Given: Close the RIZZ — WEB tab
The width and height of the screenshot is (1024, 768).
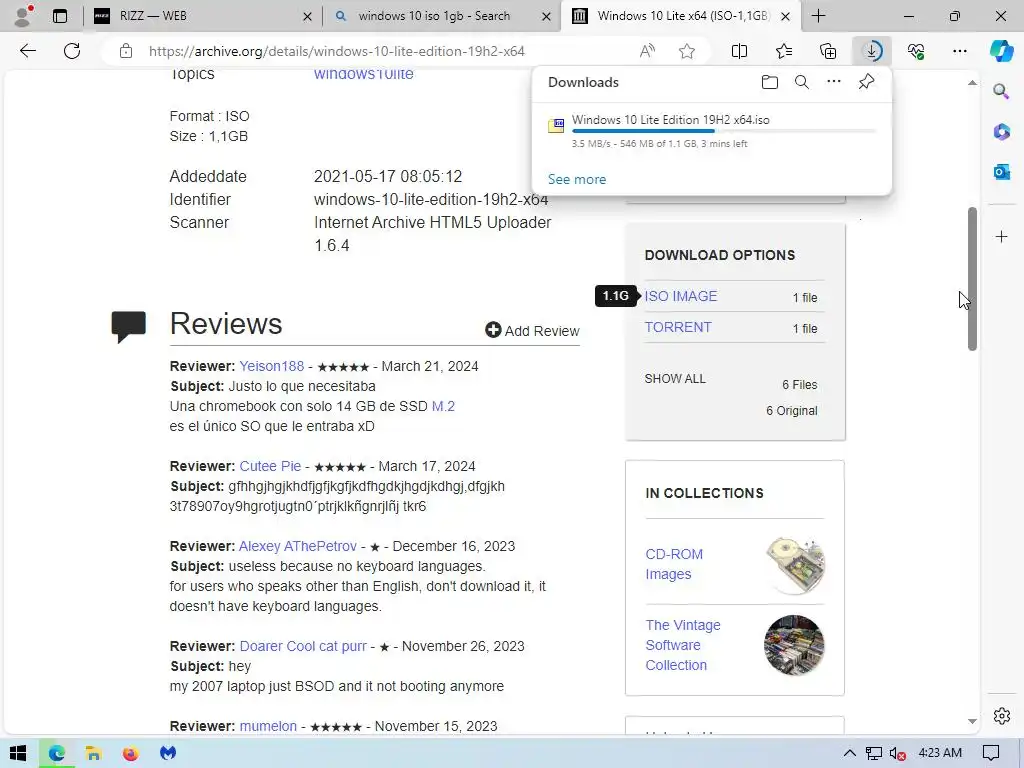Looking at the screenshot, I should [x=307, y=16].
